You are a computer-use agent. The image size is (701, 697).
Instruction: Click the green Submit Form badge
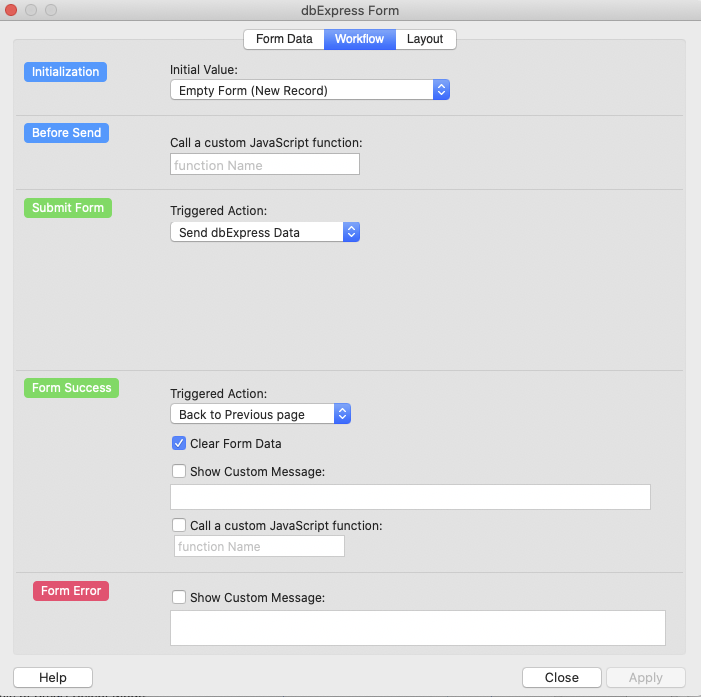pos(68,208)
